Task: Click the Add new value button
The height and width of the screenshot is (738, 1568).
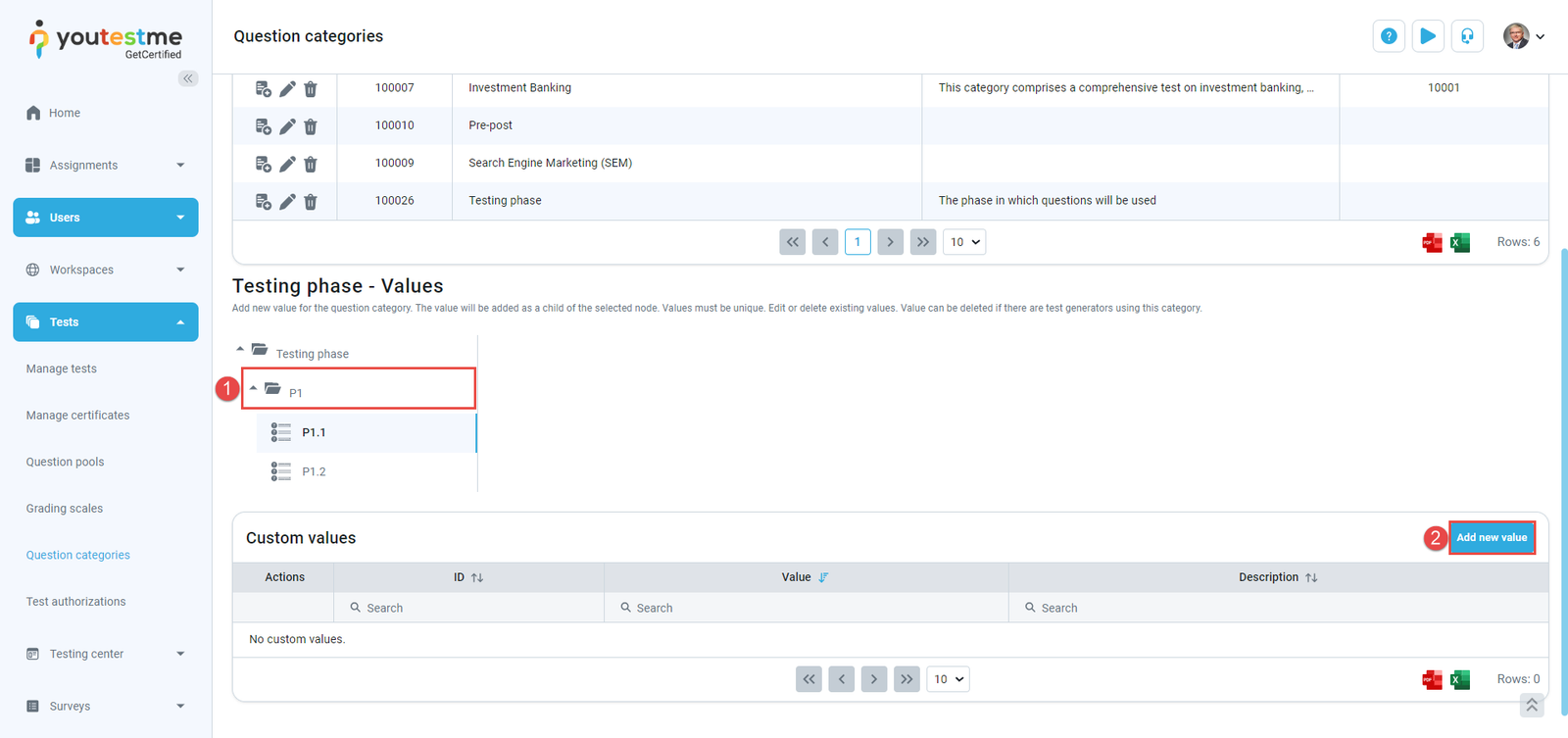Action: [1491, 537]
